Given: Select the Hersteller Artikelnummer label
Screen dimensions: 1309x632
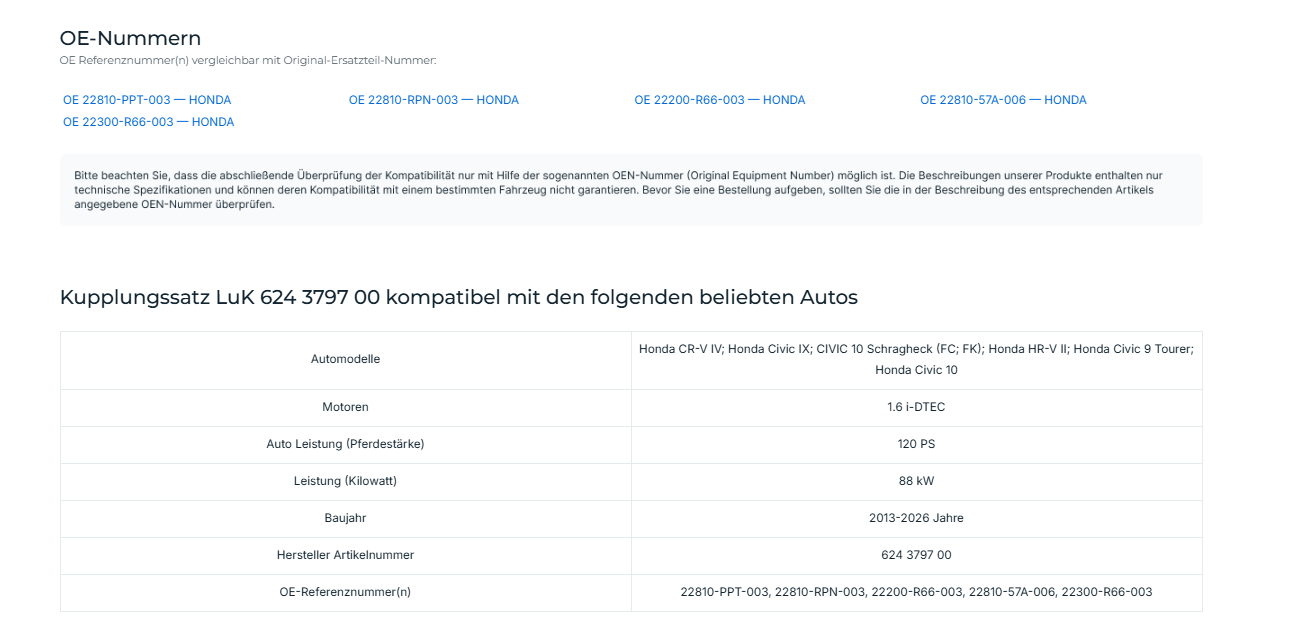Looking at the screenshot, I should [x=346, y=555].
